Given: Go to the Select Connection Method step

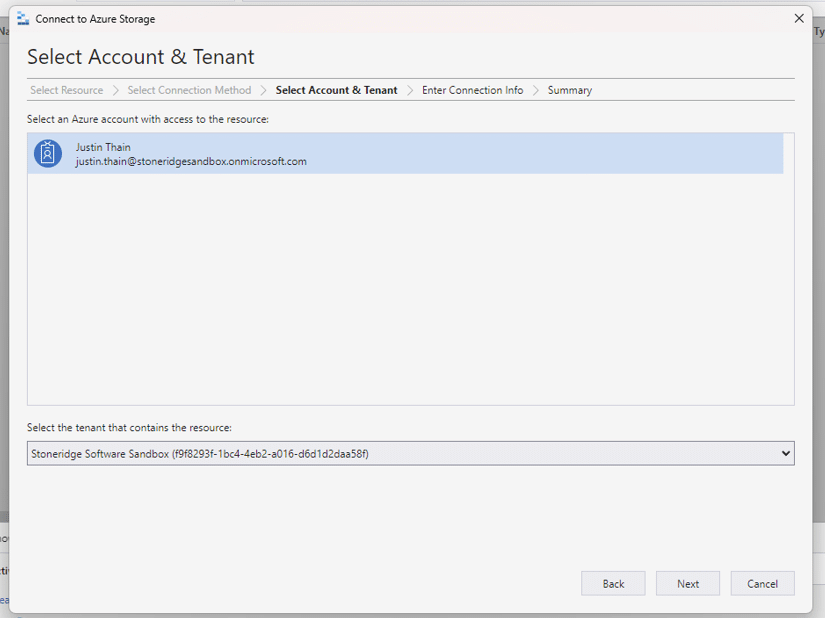Looking at the screenshot, I should 189,90.
